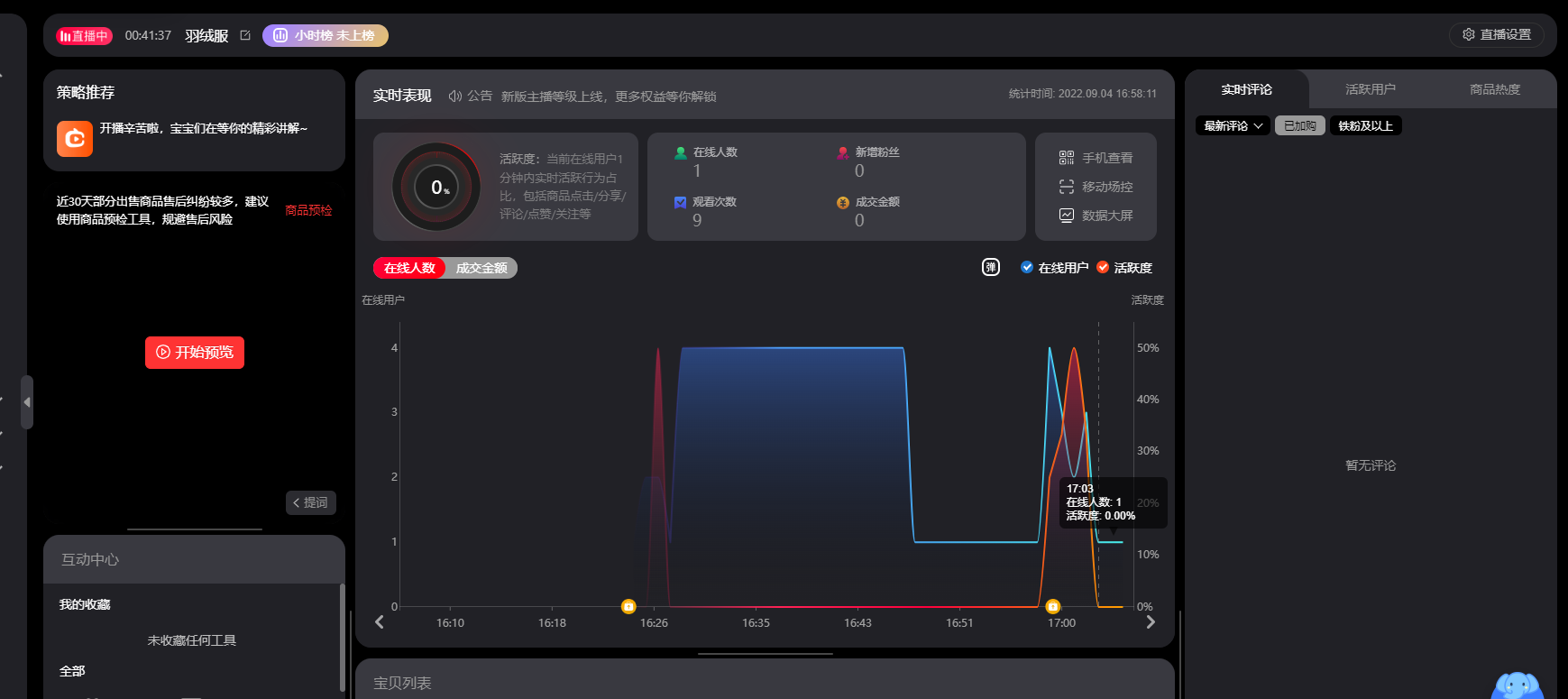Screen dimensions: 1568x699
Task: Click the orange app logo in 策略推荐
Action: pyautogui.click(x=75, y=139)
